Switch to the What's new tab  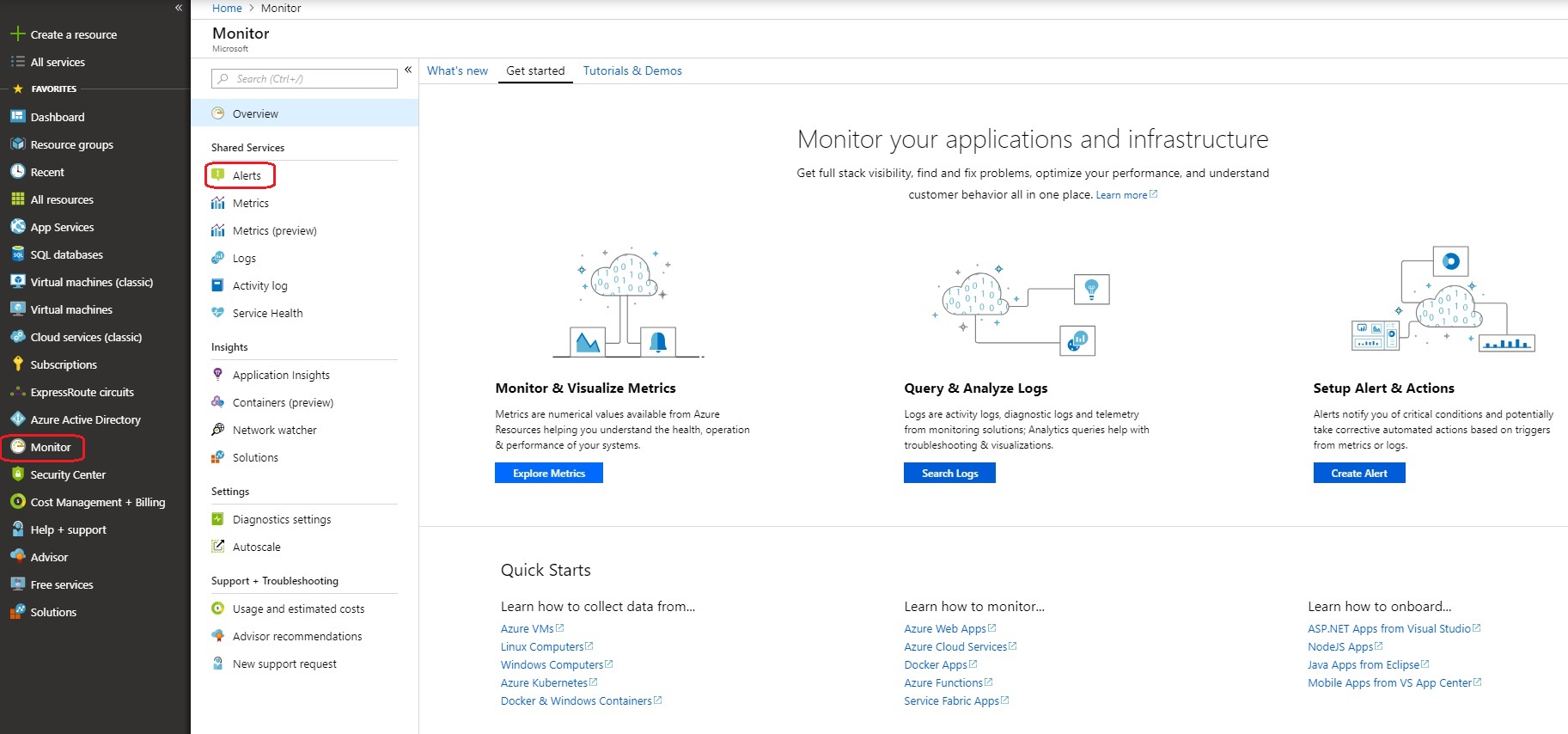point(457,70)
